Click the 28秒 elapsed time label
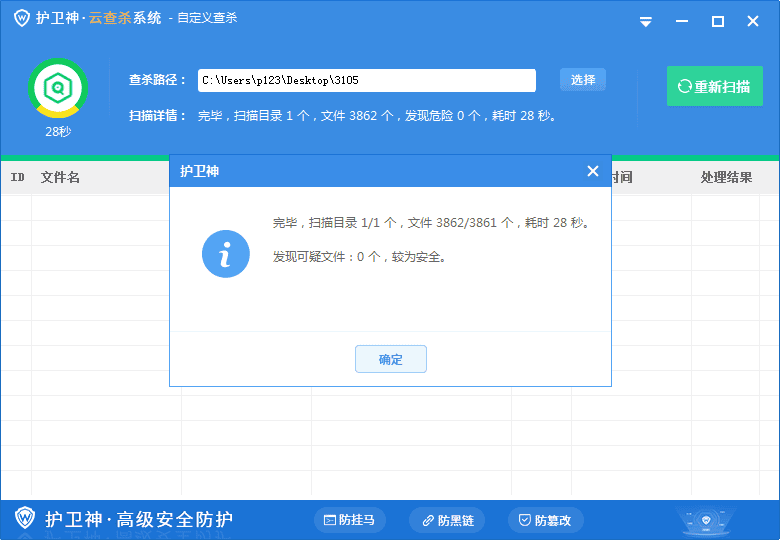This screenshot has width=780, height=540. click(58, 131)
